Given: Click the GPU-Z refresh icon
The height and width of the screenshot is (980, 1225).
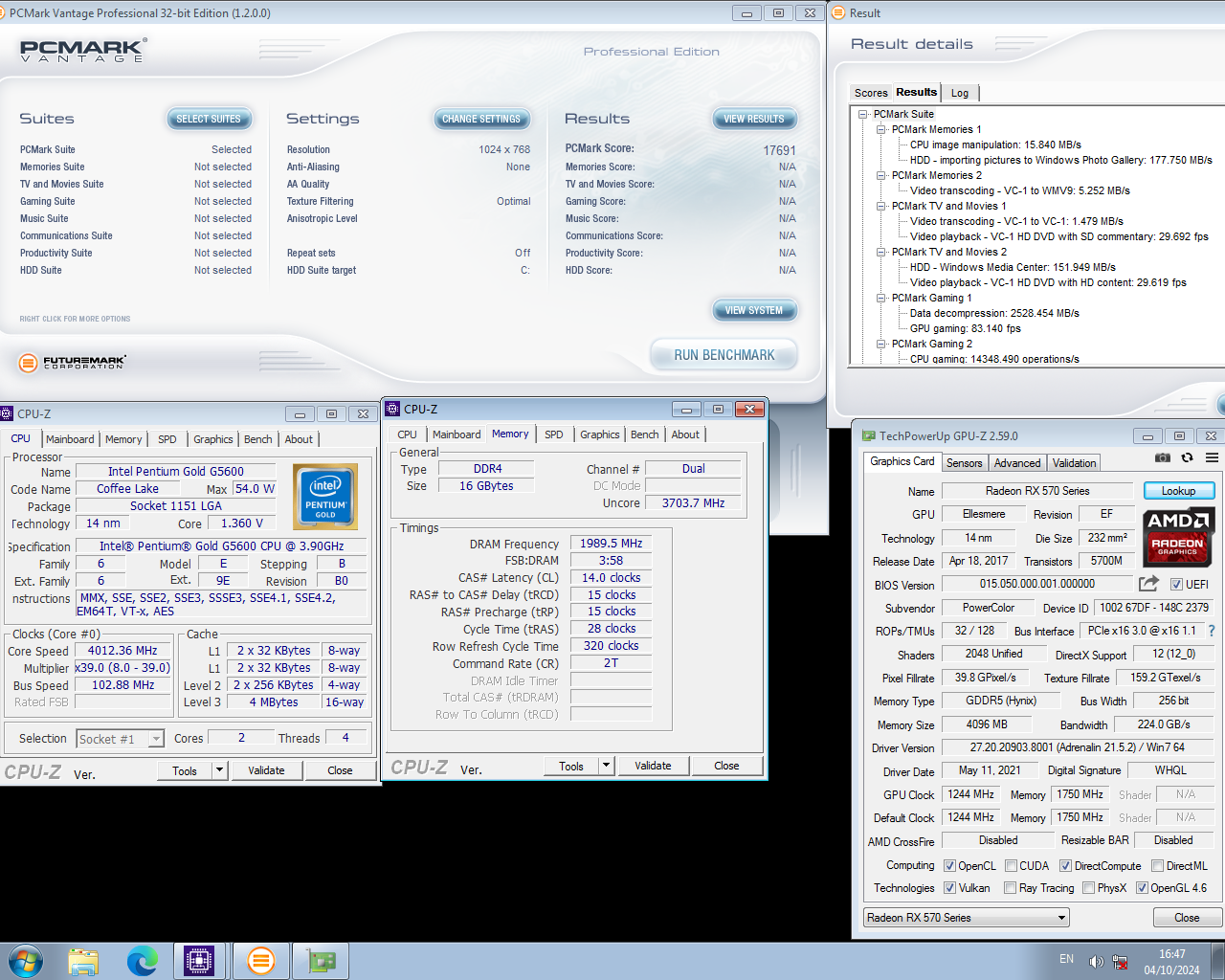Looking at the screenshot, I should pos(1187,458).
